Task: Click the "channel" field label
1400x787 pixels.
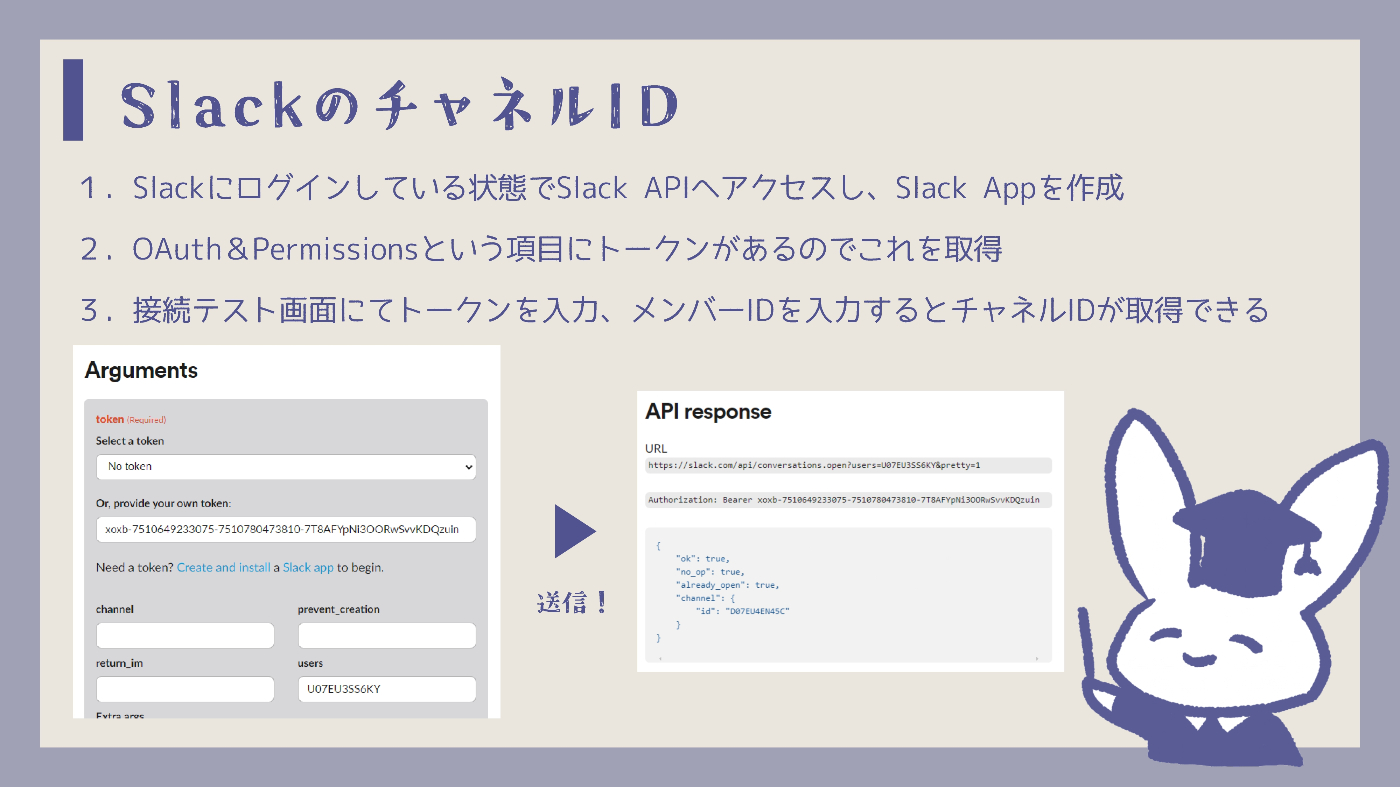Action: tap(115, 609)
